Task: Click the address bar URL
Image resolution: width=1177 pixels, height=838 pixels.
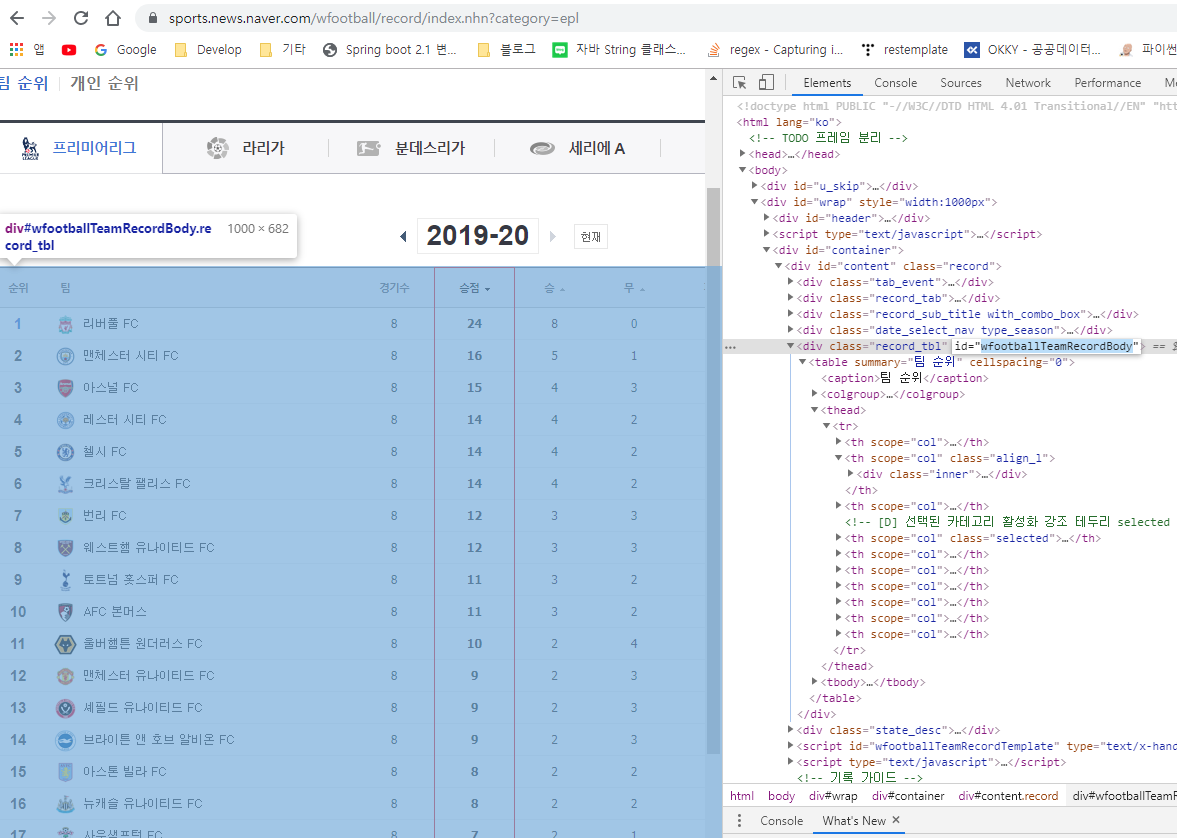Action: point(374,18)
